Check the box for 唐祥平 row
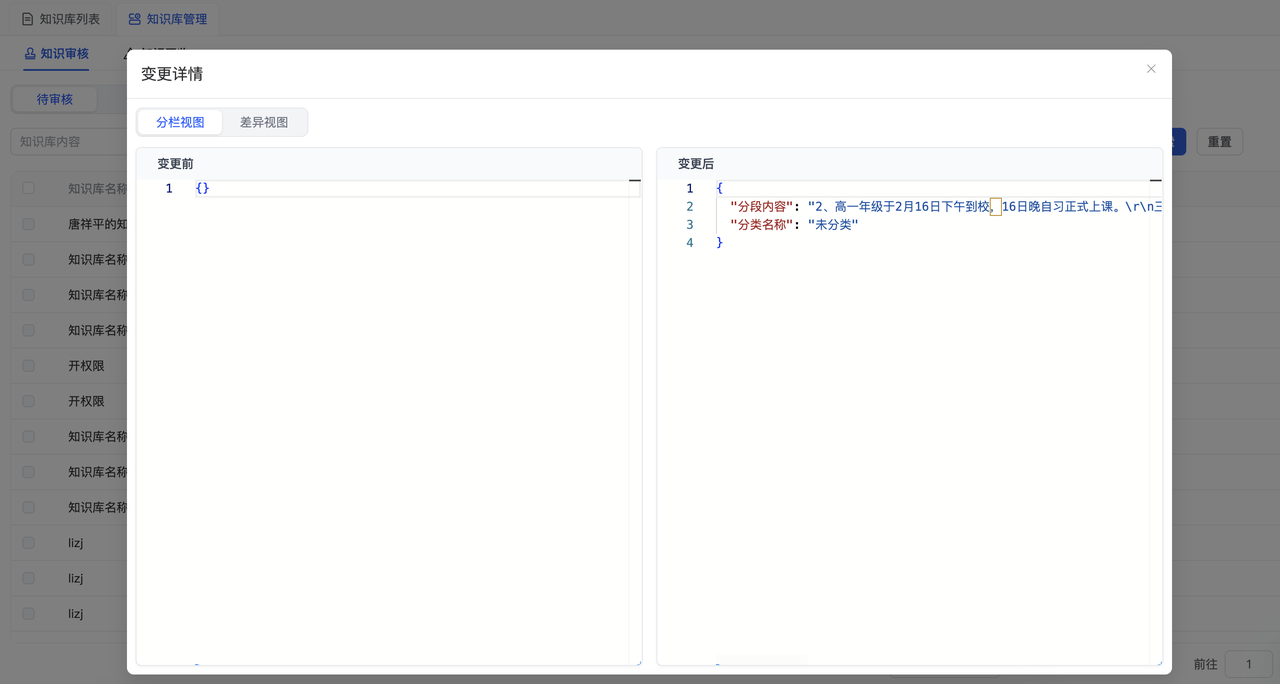The height and width of the screenshot is (684, 1280). click(x=28, y=224)
